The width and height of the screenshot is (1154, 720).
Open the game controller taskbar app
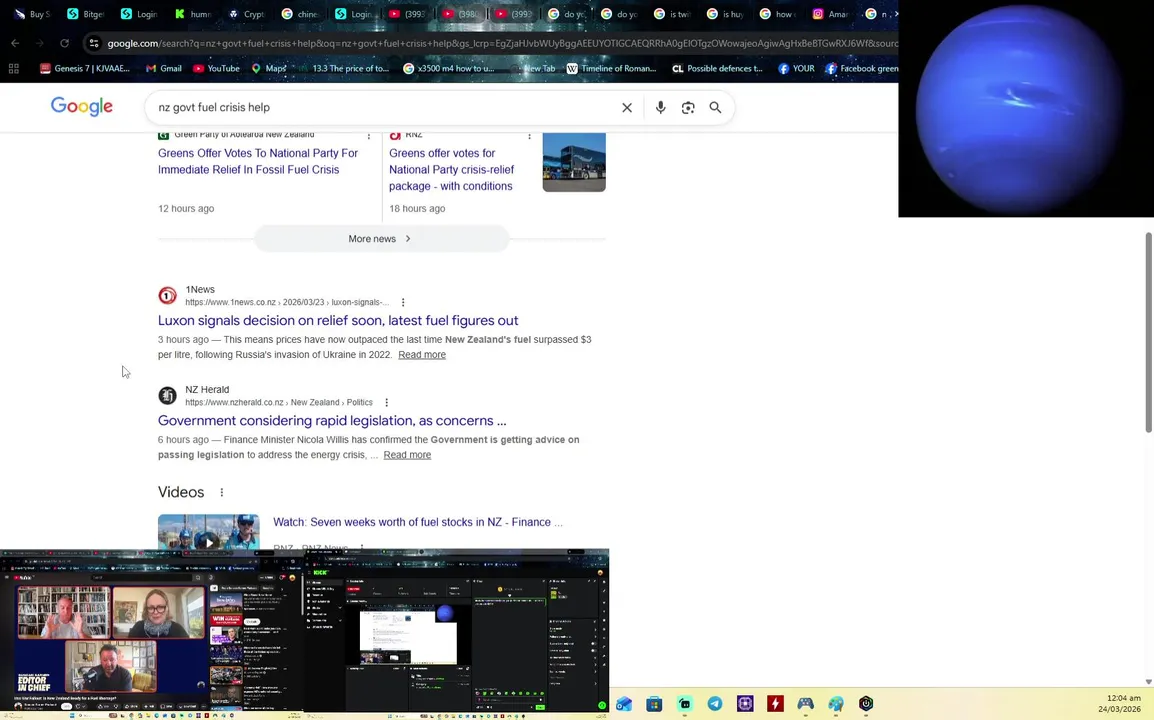point(805,704)
